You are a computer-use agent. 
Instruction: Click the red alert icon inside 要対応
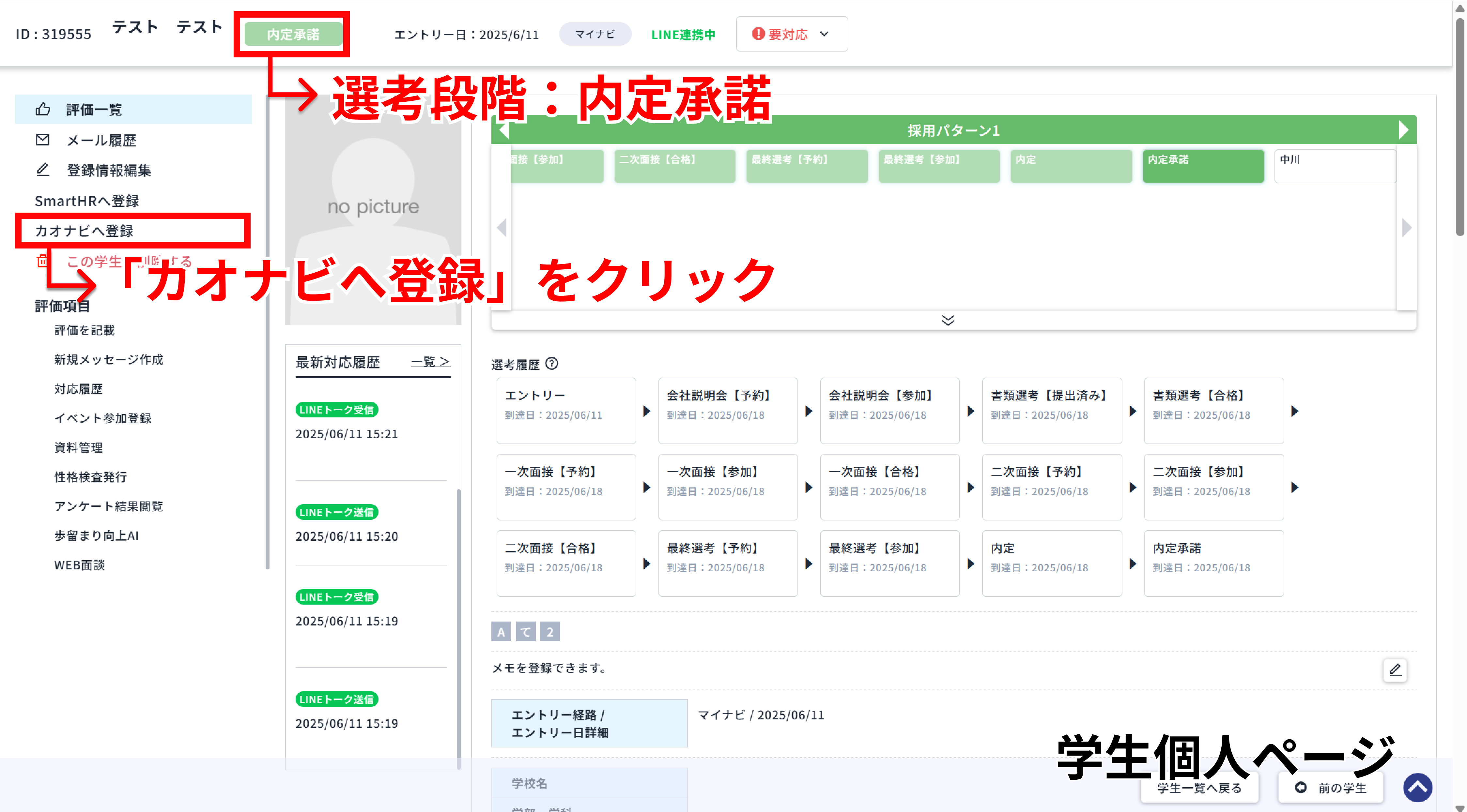(x=757, y=34)
